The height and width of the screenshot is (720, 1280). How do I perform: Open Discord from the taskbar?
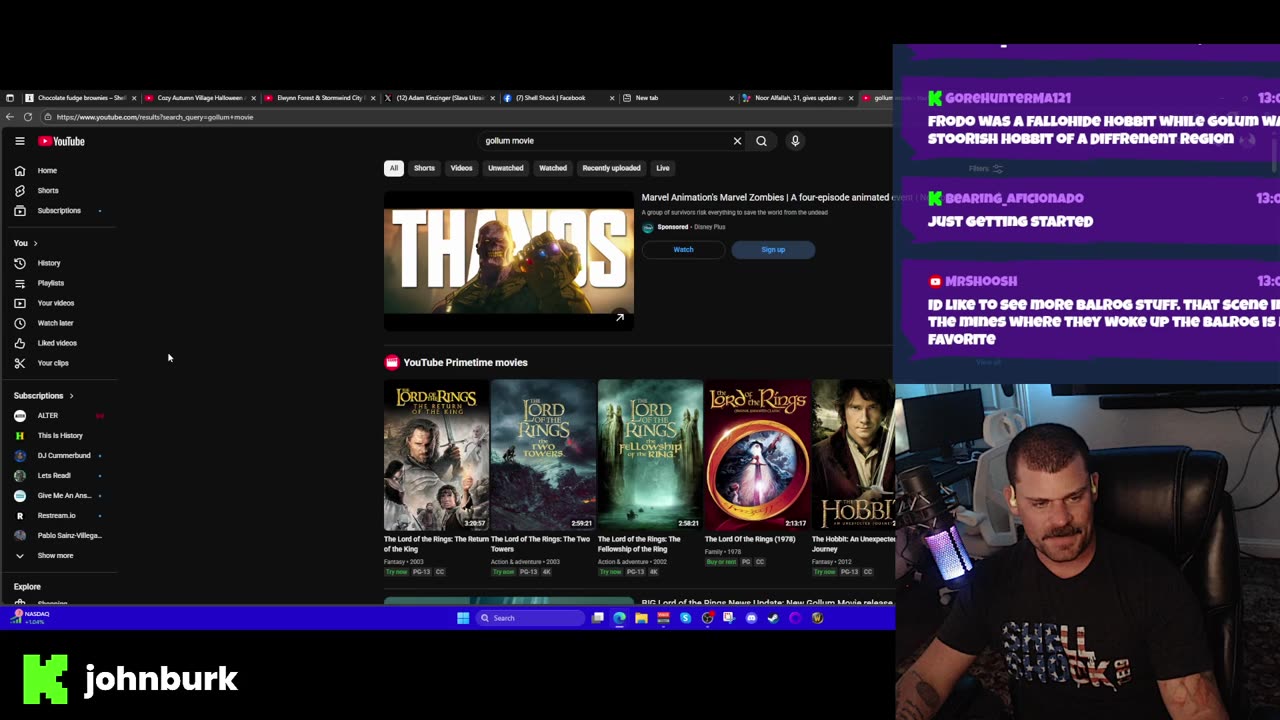[x=751, y=618]
